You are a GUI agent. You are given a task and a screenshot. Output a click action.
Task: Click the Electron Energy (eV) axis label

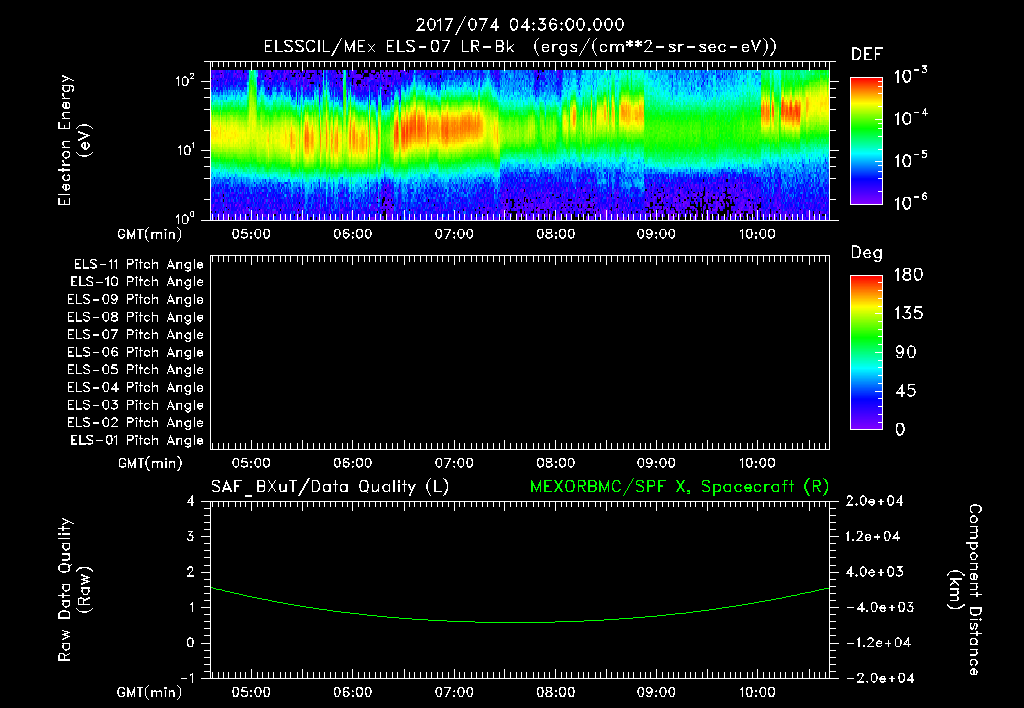tap(74, 140)
